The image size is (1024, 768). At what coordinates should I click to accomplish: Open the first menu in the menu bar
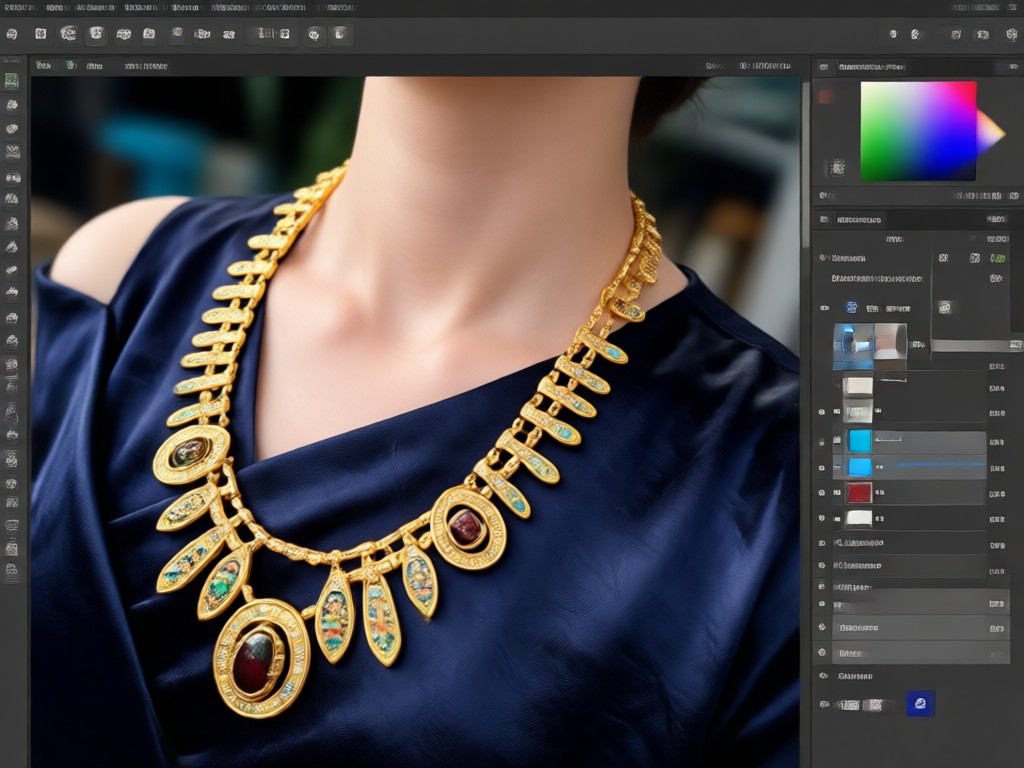[20, 8]
